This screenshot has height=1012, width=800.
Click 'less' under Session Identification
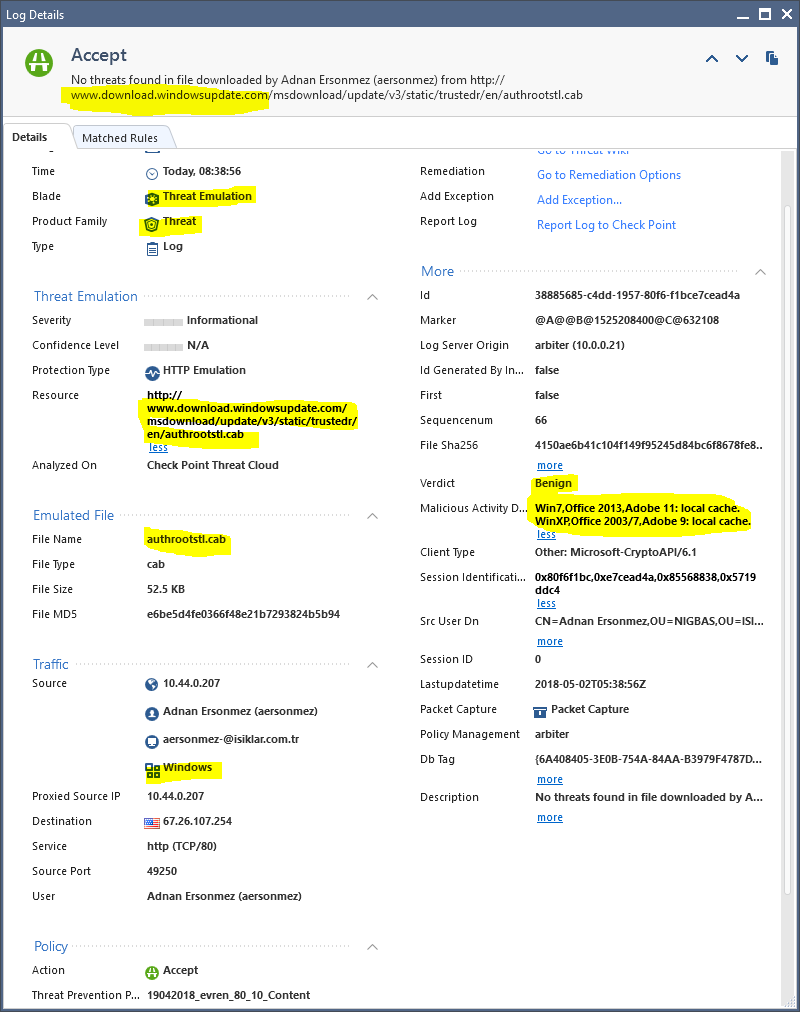click(x=546, y=603)
